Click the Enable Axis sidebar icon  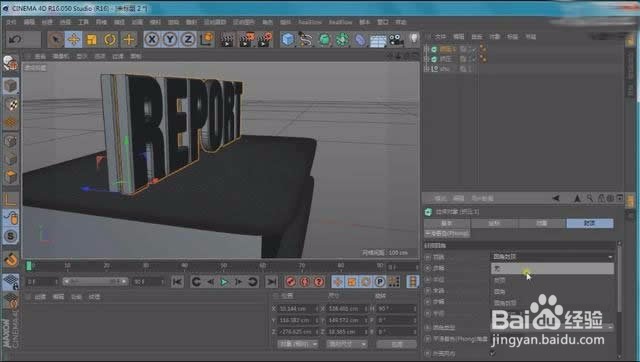point(11,200)
